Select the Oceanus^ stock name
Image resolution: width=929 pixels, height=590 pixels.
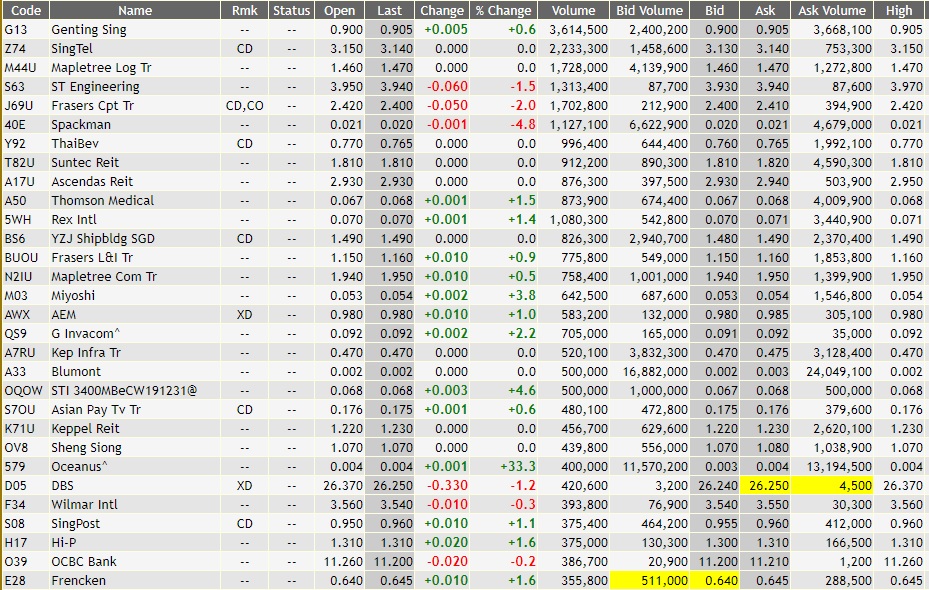(x=79, y=467)
